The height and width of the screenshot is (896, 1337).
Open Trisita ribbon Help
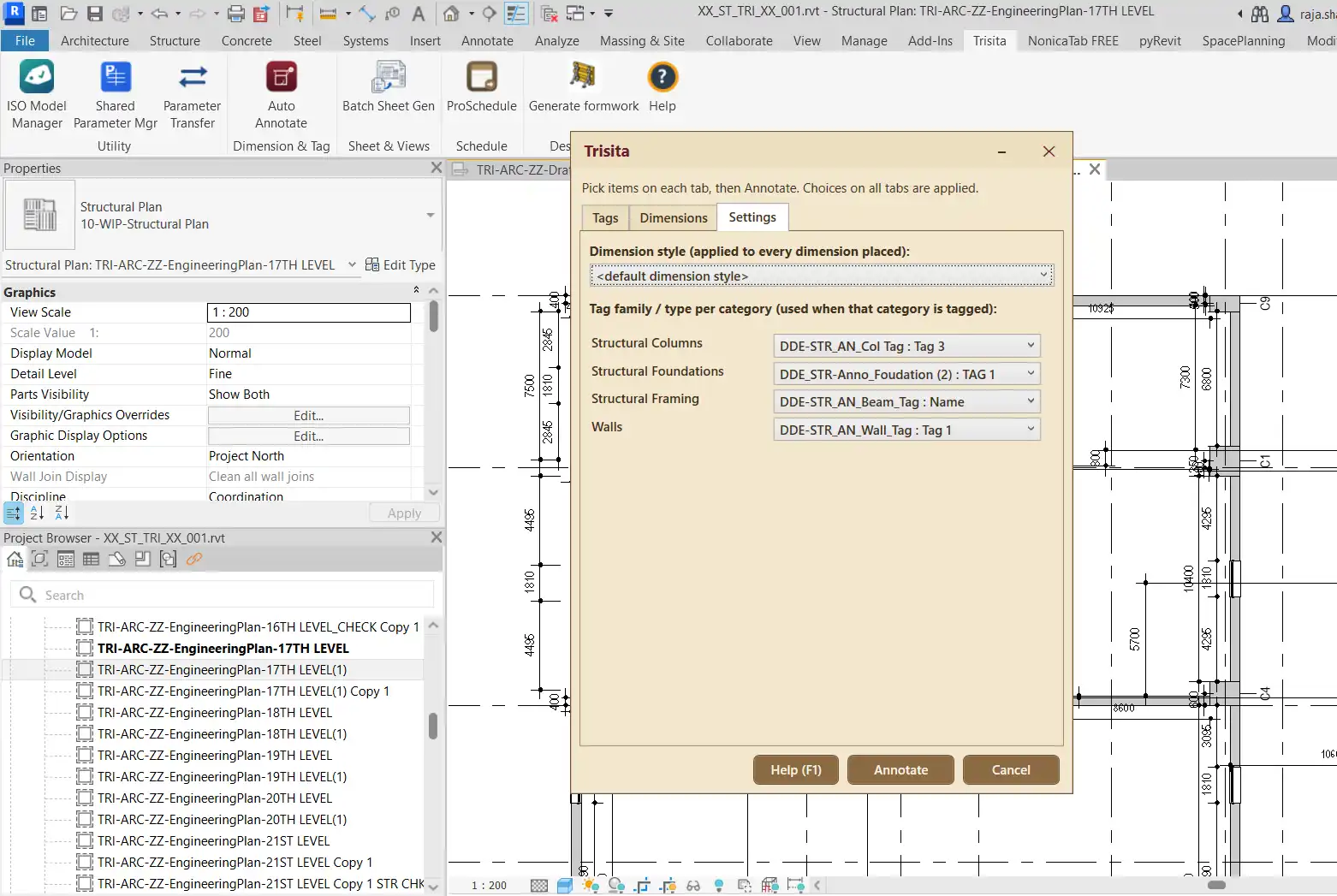point(663,87)
